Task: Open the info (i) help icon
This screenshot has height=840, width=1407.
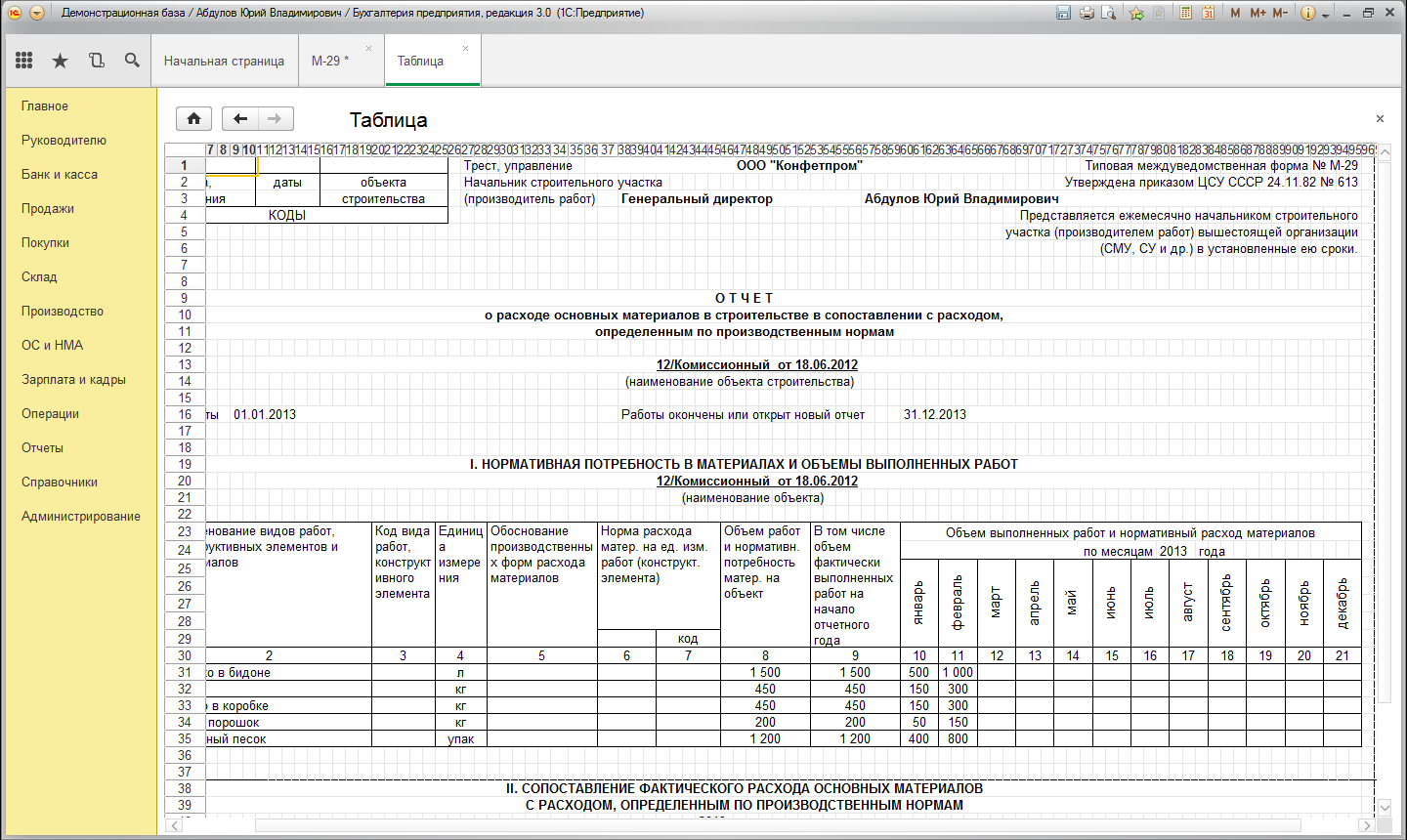Action: coord(1308,13)
